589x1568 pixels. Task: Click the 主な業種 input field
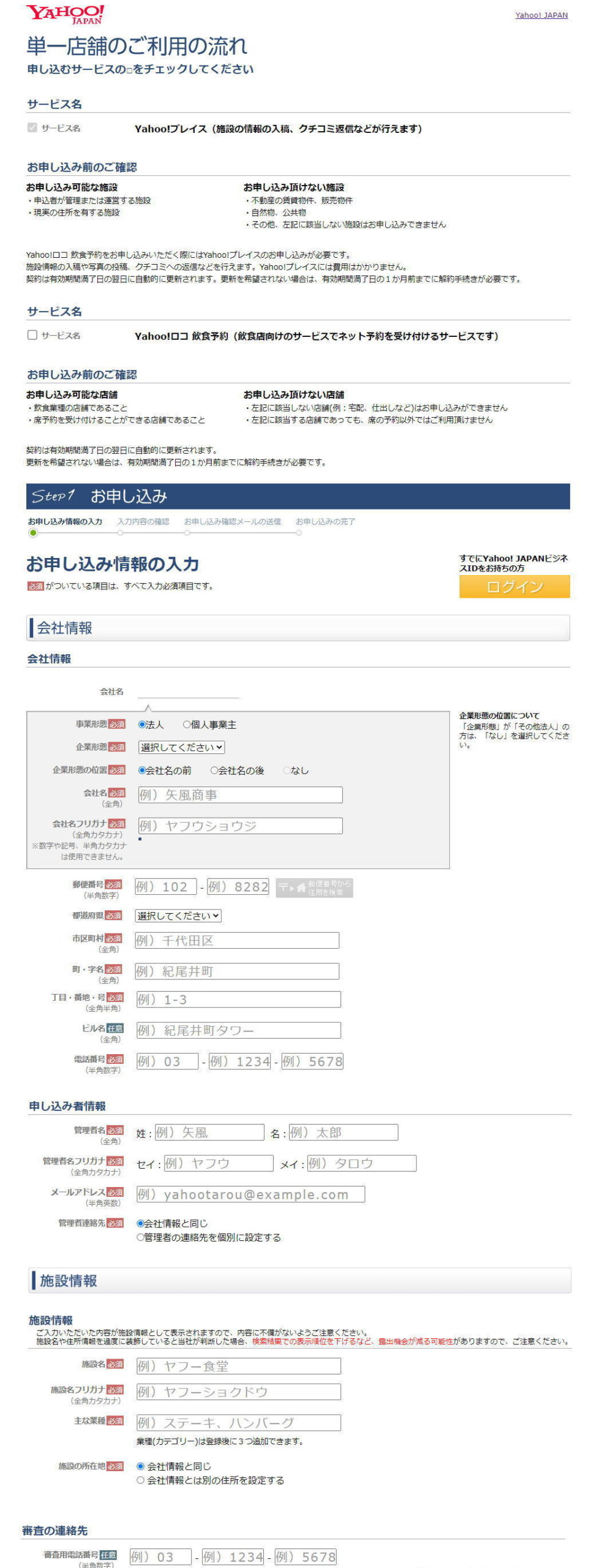(x=238, y=1423)
